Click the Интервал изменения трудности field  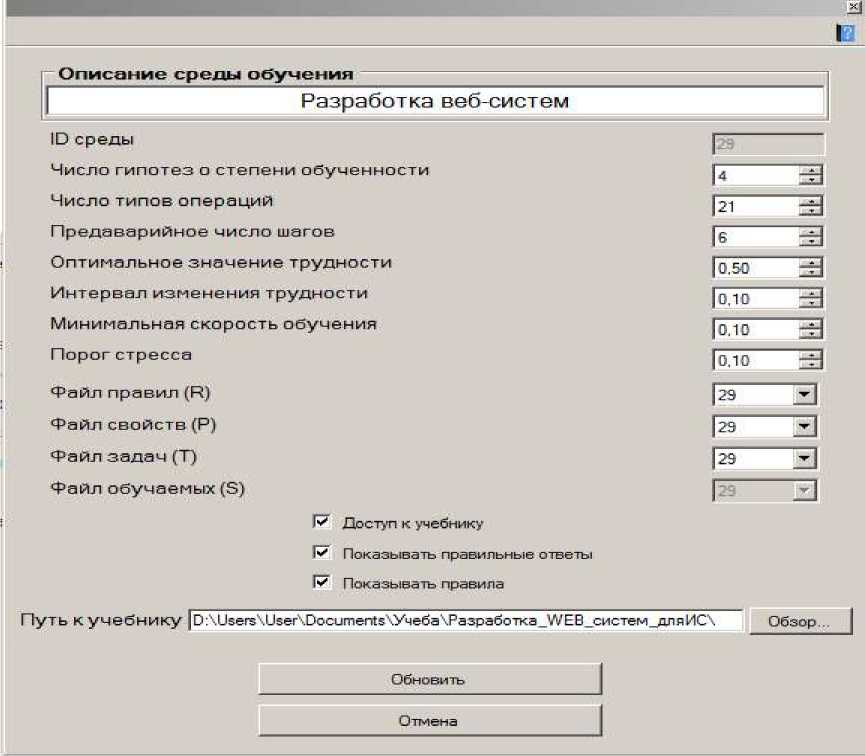click(x=756, y=299)
